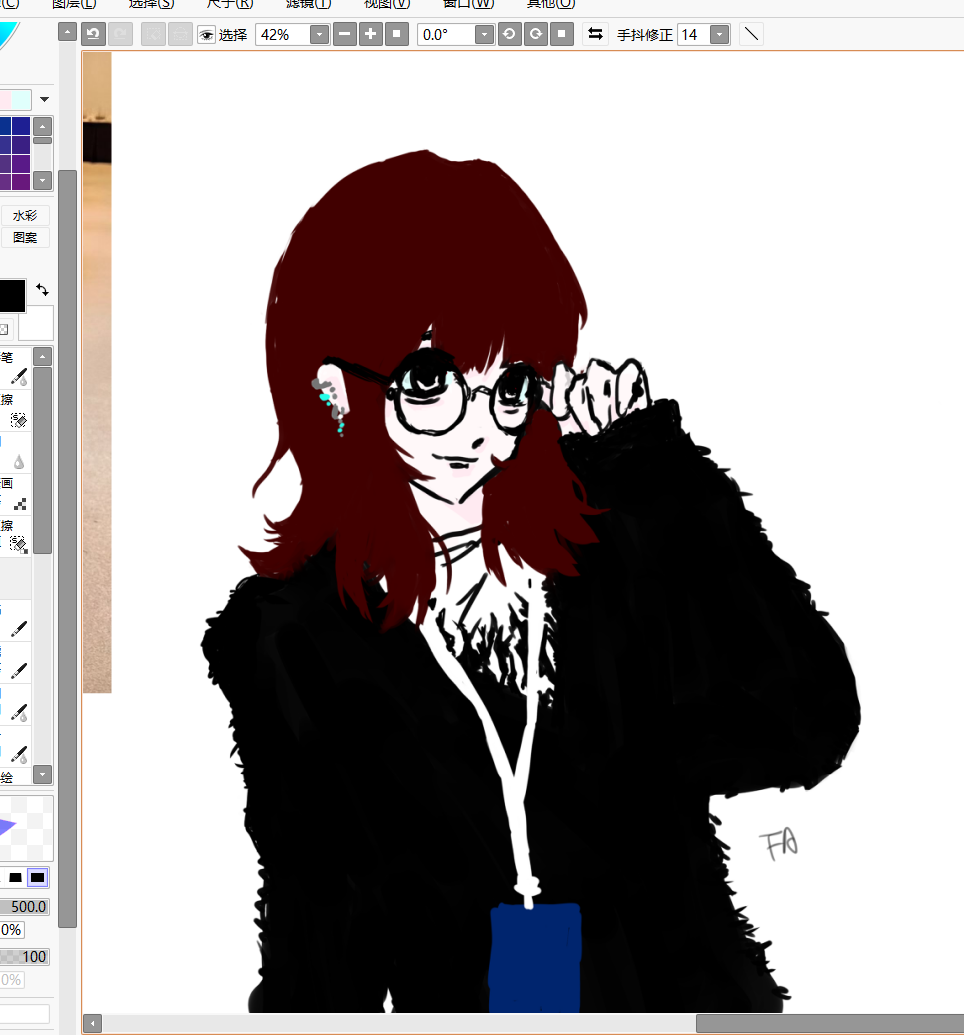Open the 窗口 (Window) menu
This screenshot has width=964, height=1035.
point(467,3)
